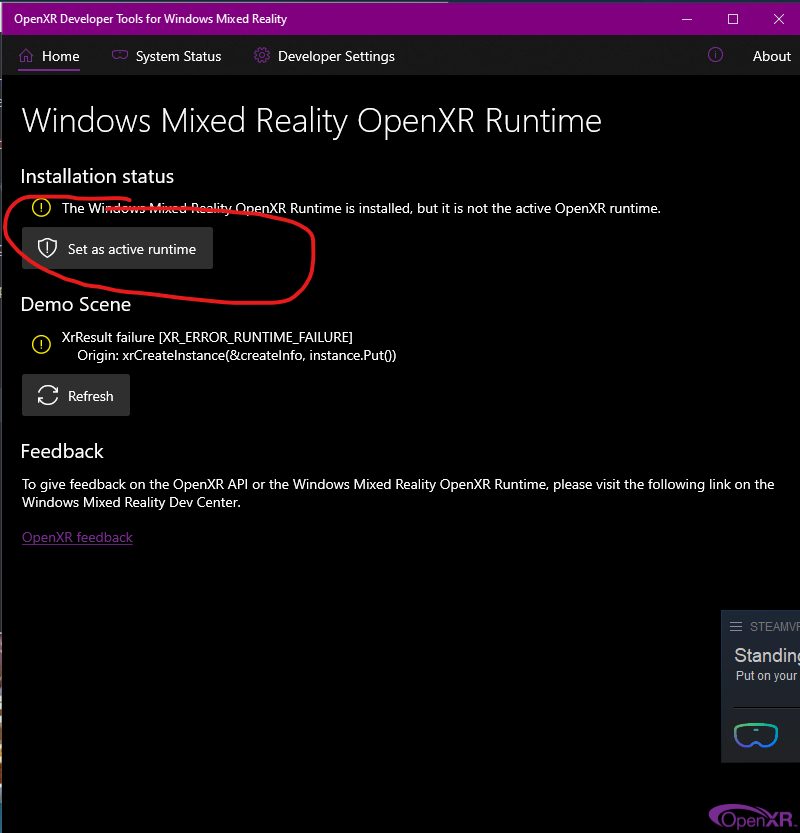Click the shield icon on Set as active runtime
This screenshot has width=800, height=833.
click(x=47, y=248)
